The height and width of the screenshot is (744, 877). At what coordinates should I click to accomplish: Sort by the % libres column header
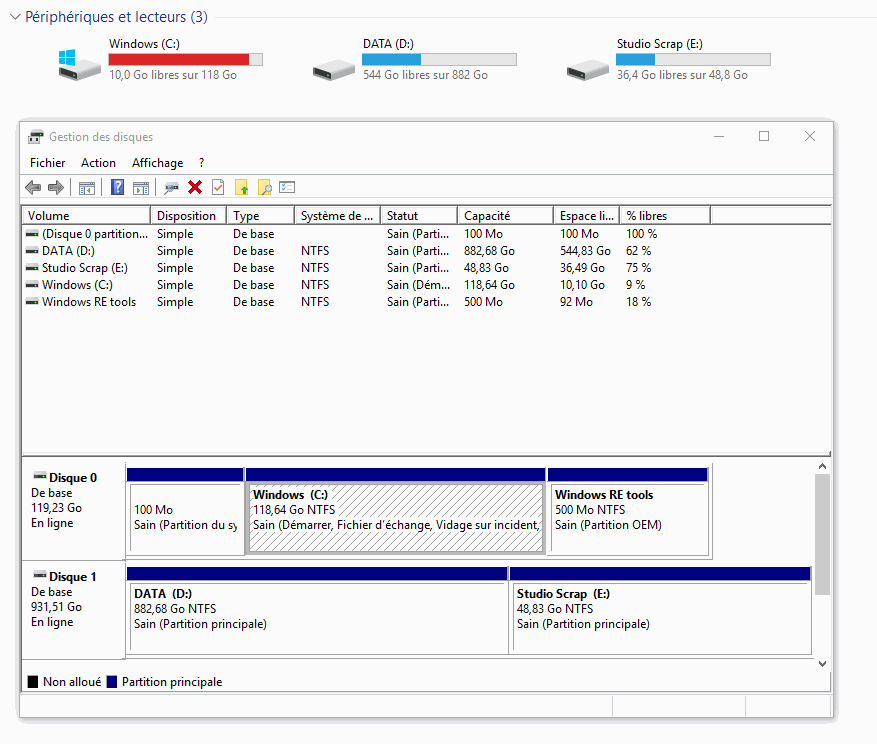coord(665,215)
